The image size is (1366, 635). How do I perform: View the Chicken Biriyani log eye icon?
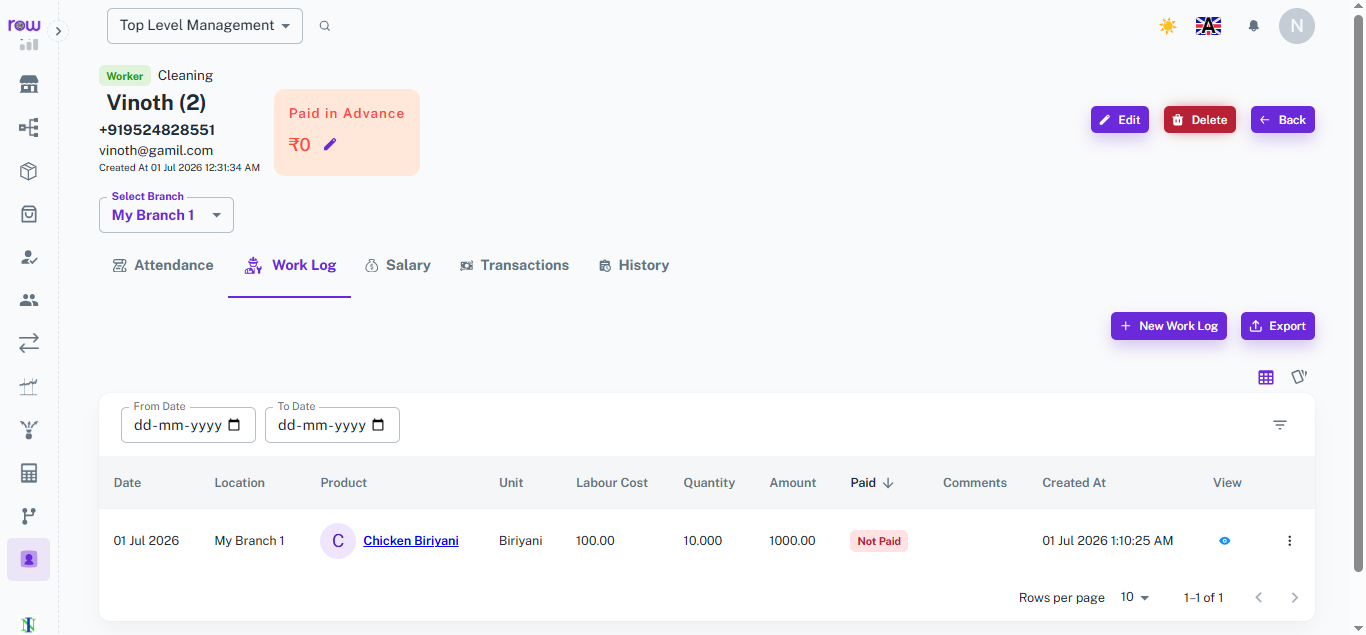point(1225,541)
